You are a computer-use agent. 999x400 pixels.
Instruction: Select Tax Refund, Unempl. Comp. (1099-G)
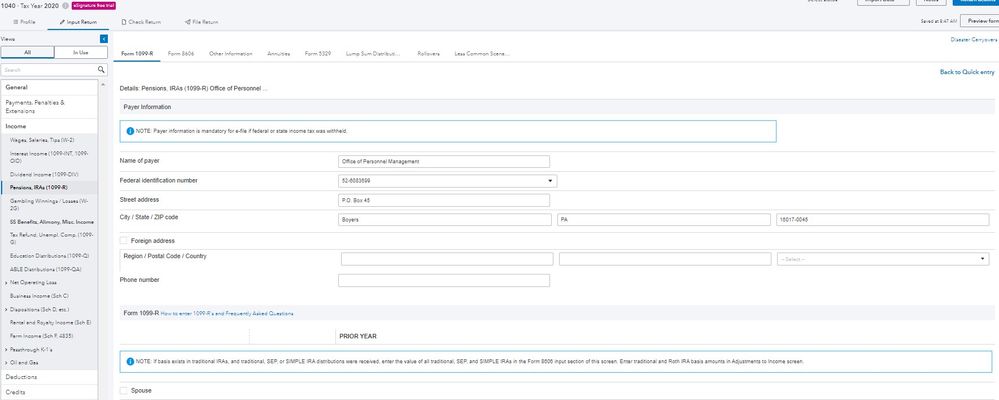tap(52, 238)
